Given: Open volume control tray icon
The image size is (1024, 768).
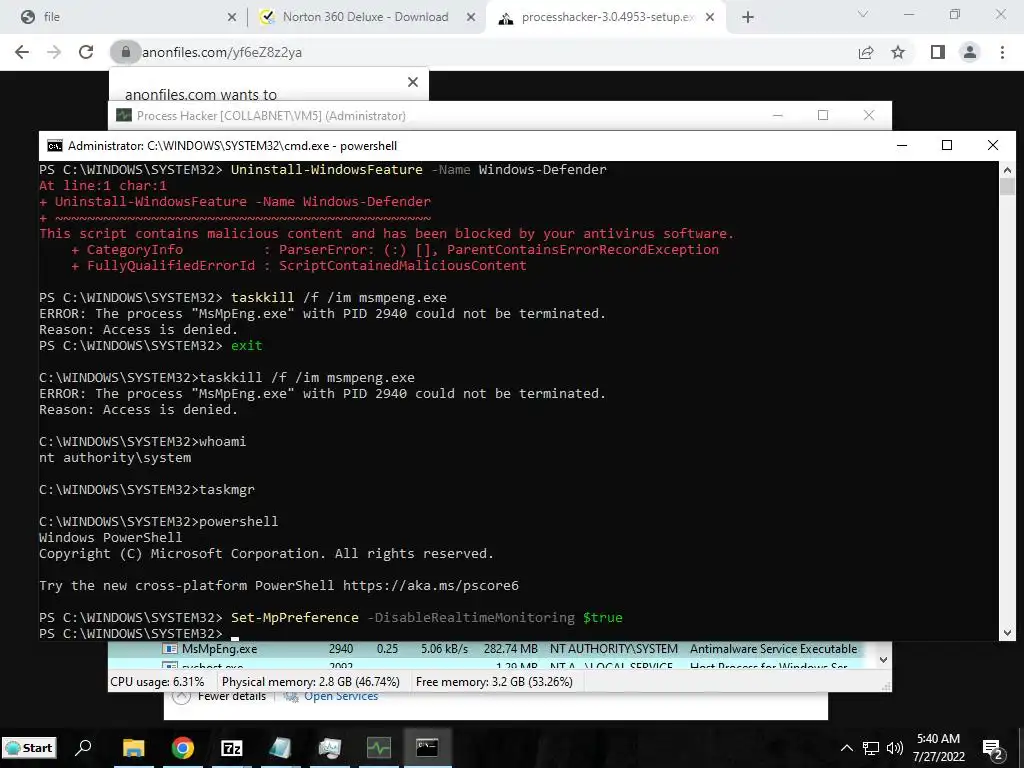Looking at the screenshot, I should coord(895,748).
